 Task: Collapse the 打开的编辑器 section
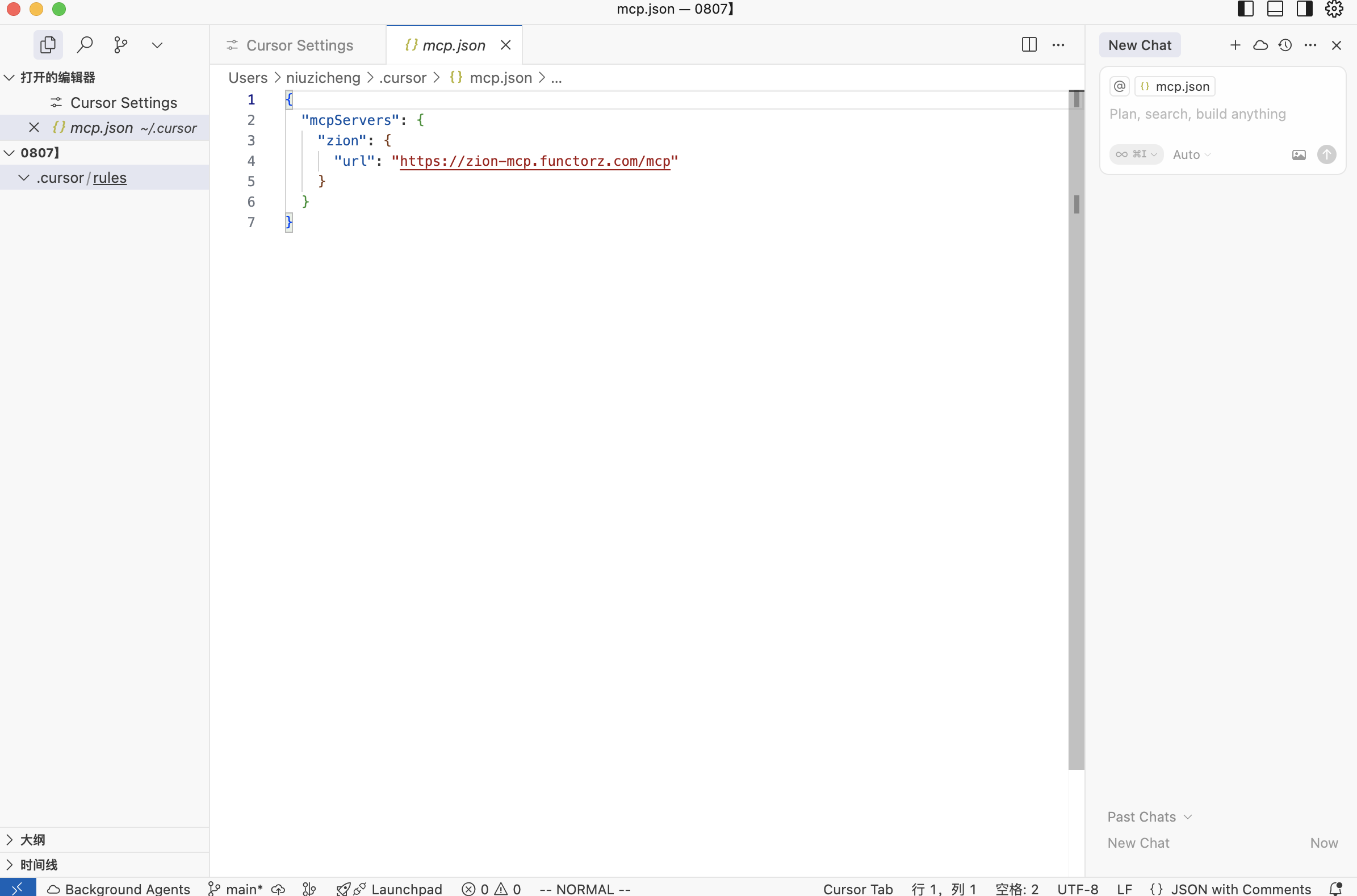tap(104, 77)
